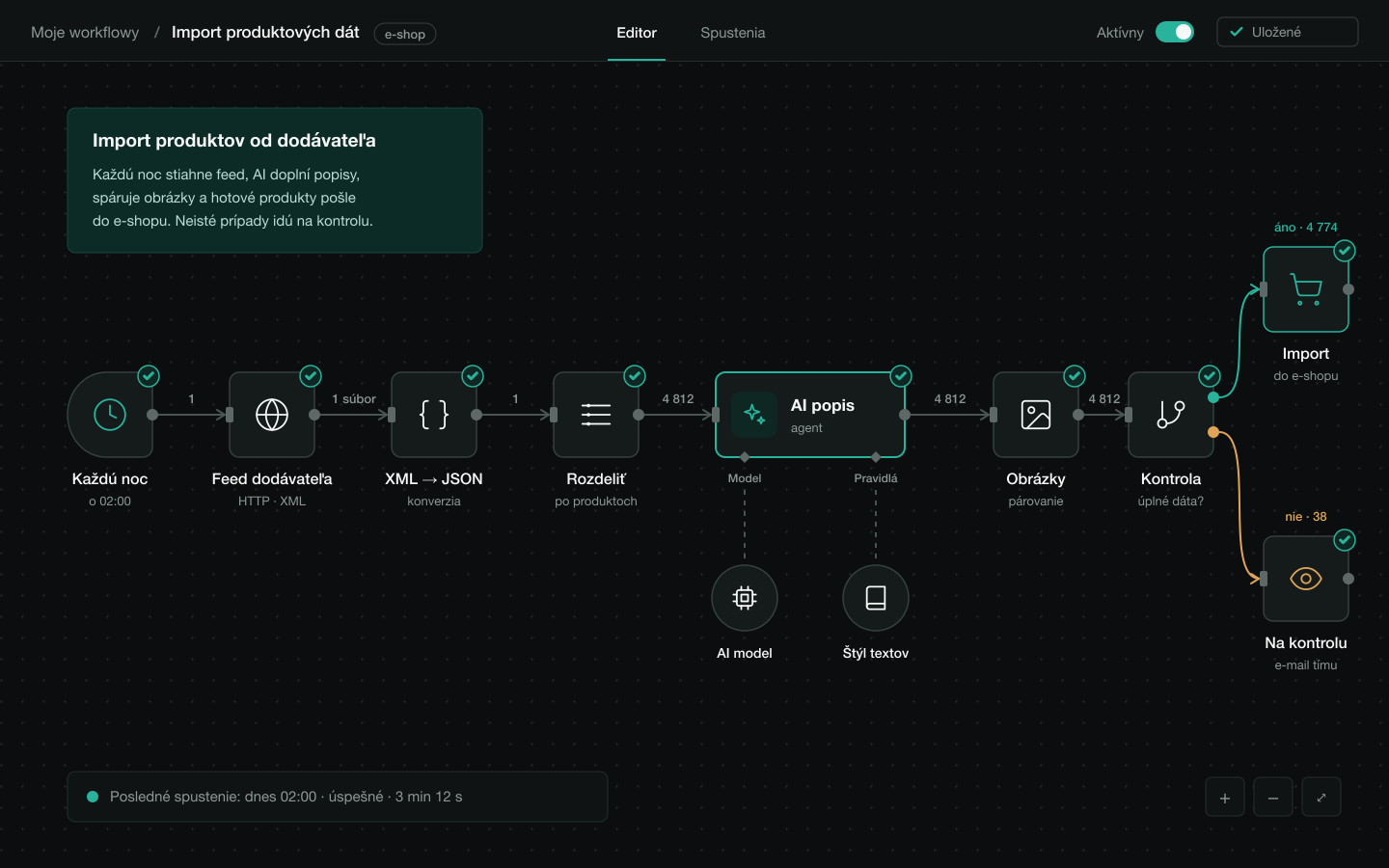
Task: Click the '1 súbor' connection label
Action: (x=354, y=399)
